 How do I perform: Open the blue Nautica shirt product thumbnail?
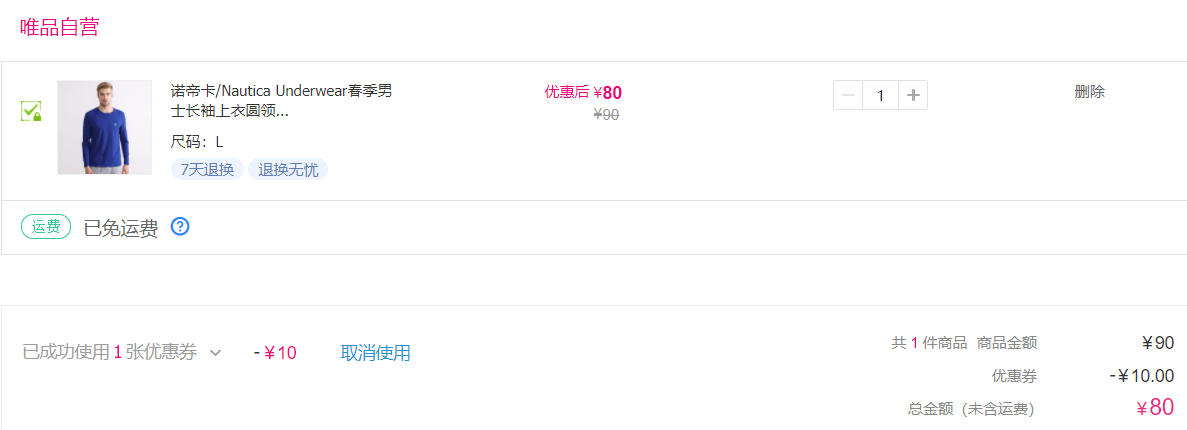point(104,127)
